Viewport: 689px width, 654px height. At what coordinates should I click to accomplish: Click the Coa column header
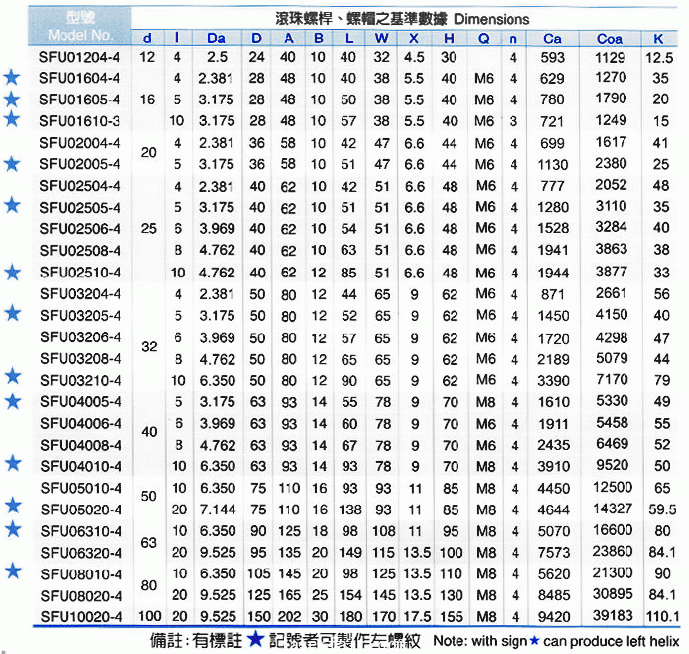pos(609,38)
